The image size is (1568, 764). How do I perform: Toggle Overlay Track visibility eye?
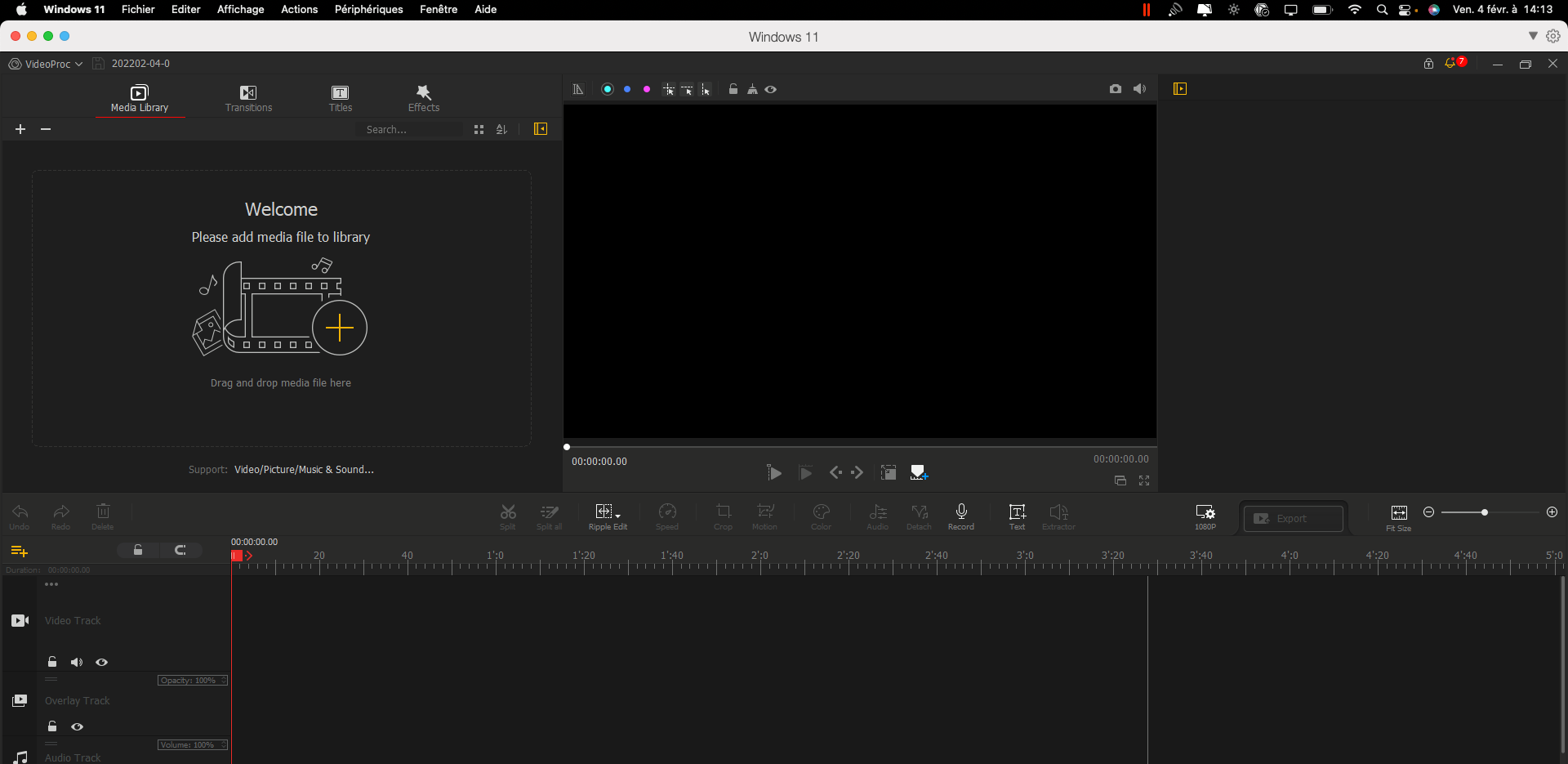click(78, 726)
